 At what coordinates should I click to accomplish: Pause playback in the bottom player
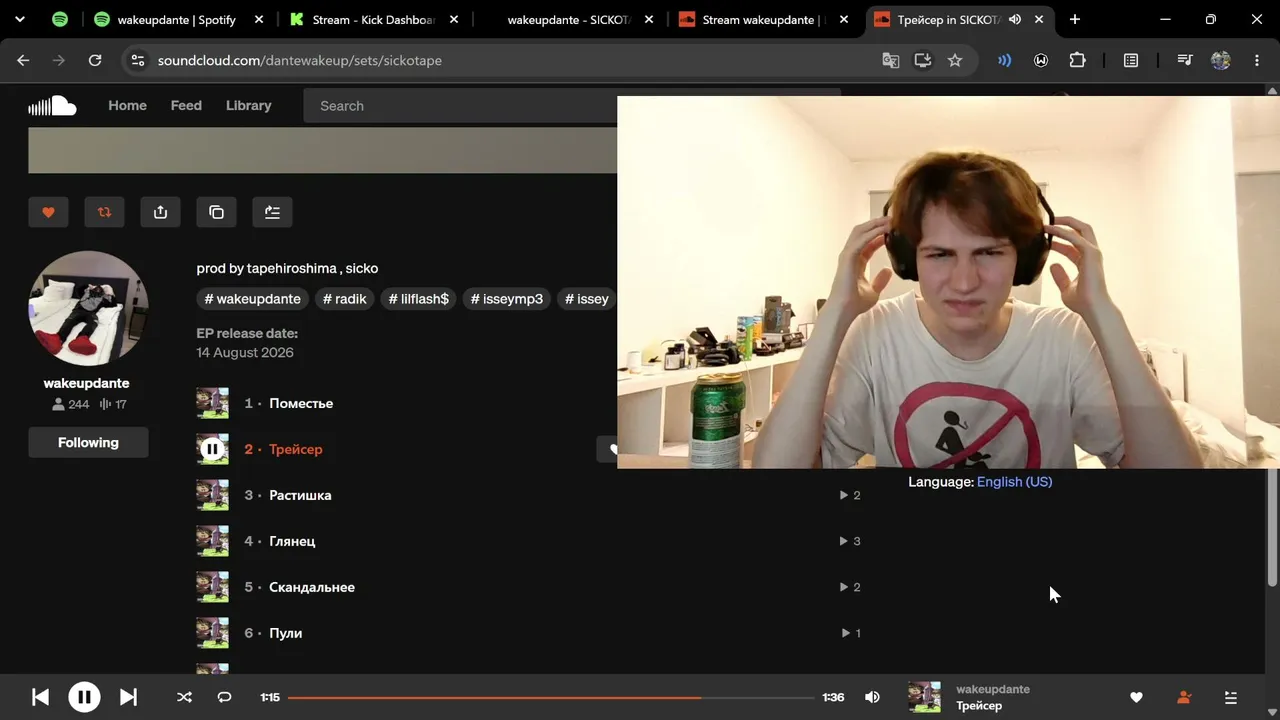coord(84,697)
